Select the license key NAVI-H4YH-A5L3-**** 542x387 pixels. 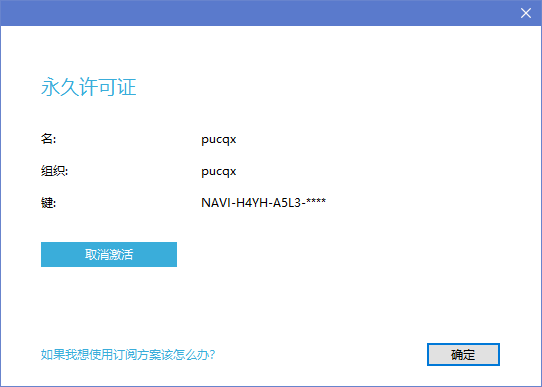tap(263, 202)
